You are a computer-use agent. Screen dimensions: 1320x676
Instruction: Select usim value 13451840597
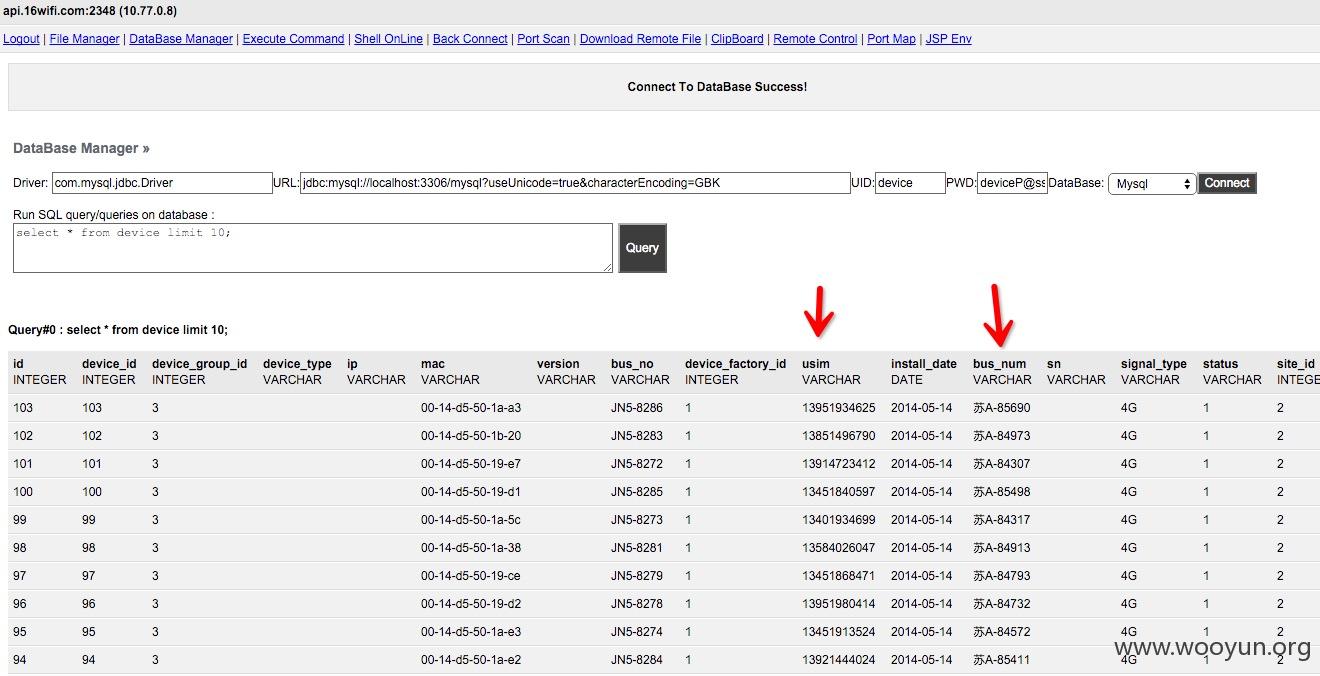click(839, 492)
